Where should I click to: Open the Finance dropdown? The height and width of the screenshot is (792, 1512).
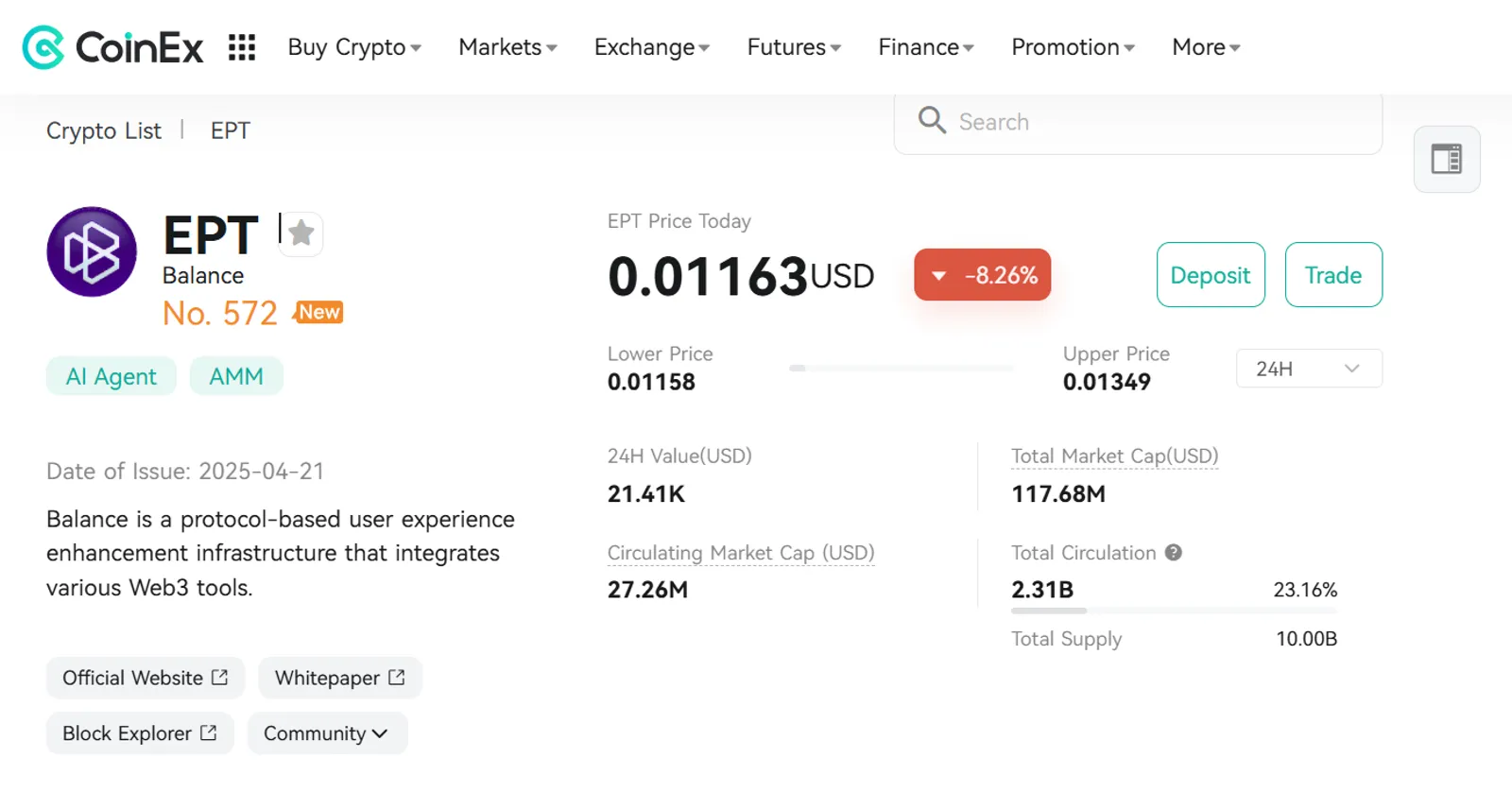(x=925, y=47)
